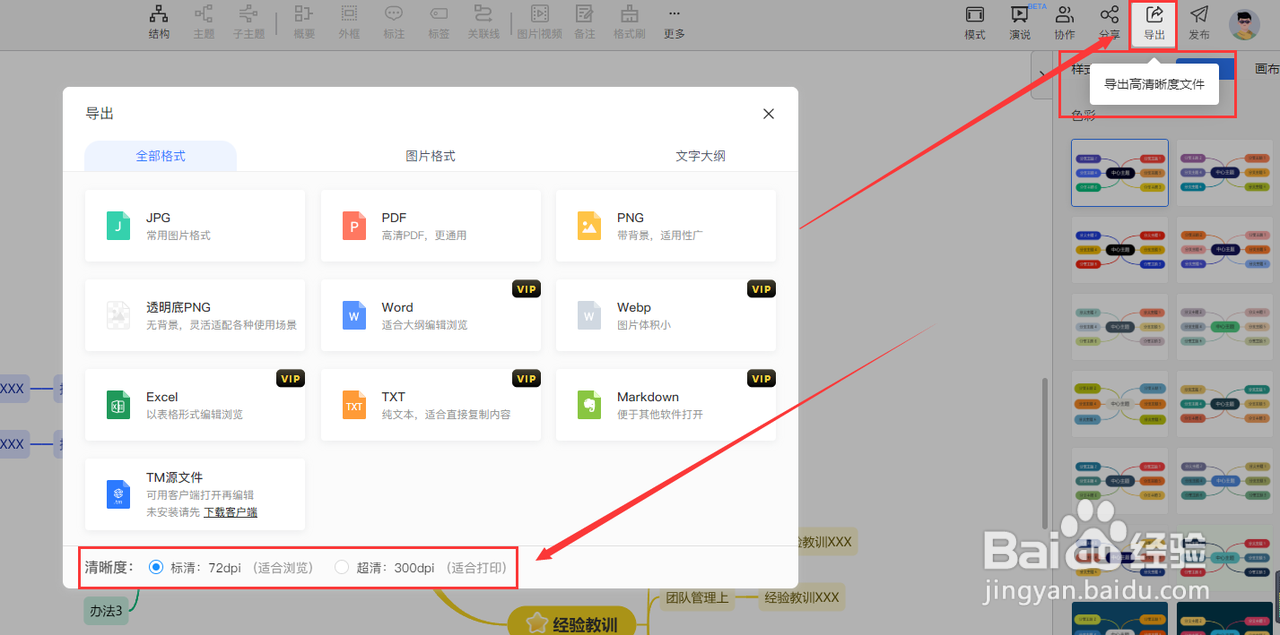Select the 团队管理上 node on canvas

(x=698, y=598)
